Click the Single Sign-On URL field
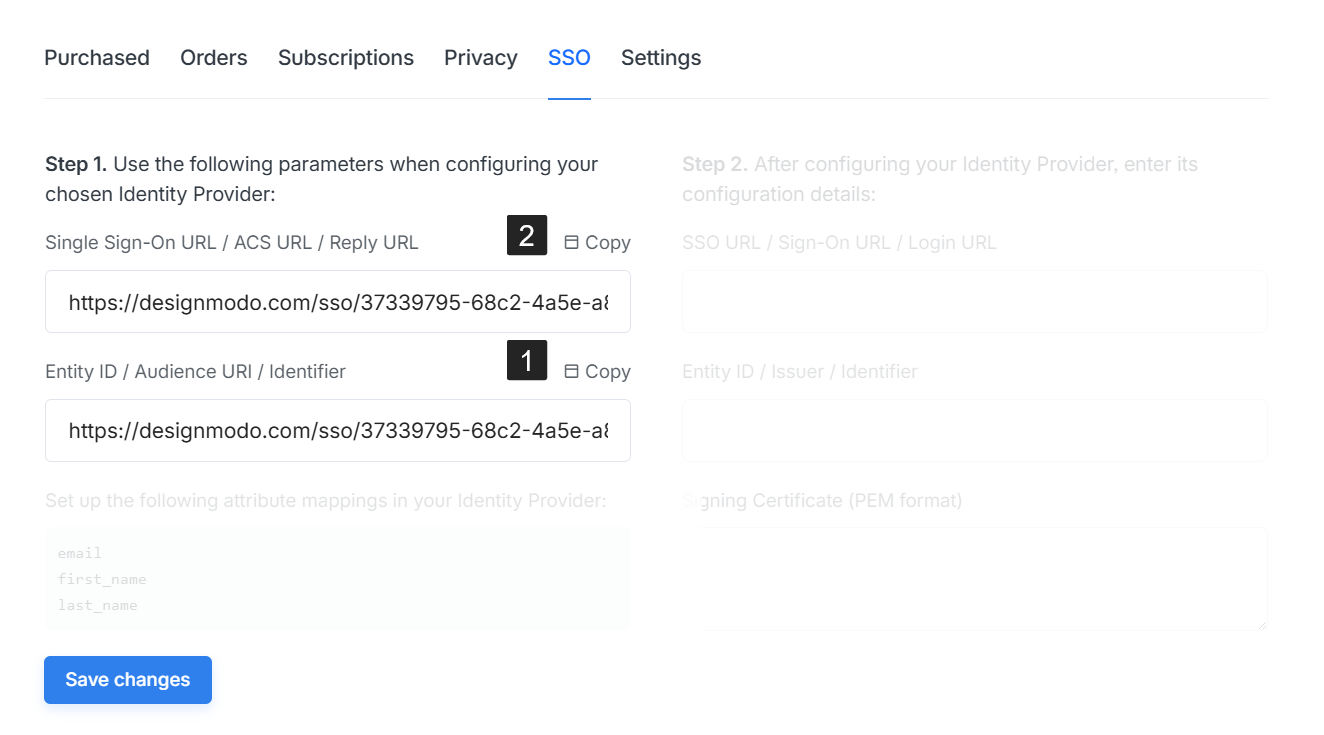The image size is (1324, 735). coord(338,302)
